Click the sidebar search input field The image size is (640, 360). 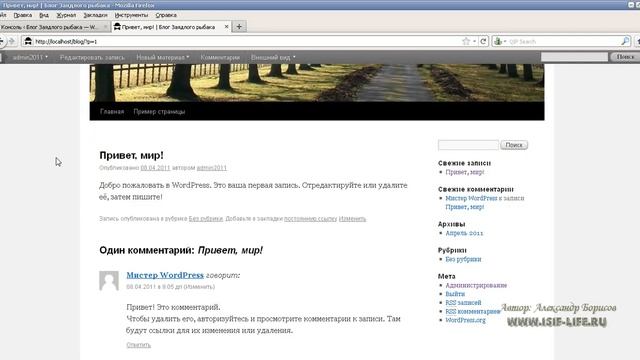point(468,145)
